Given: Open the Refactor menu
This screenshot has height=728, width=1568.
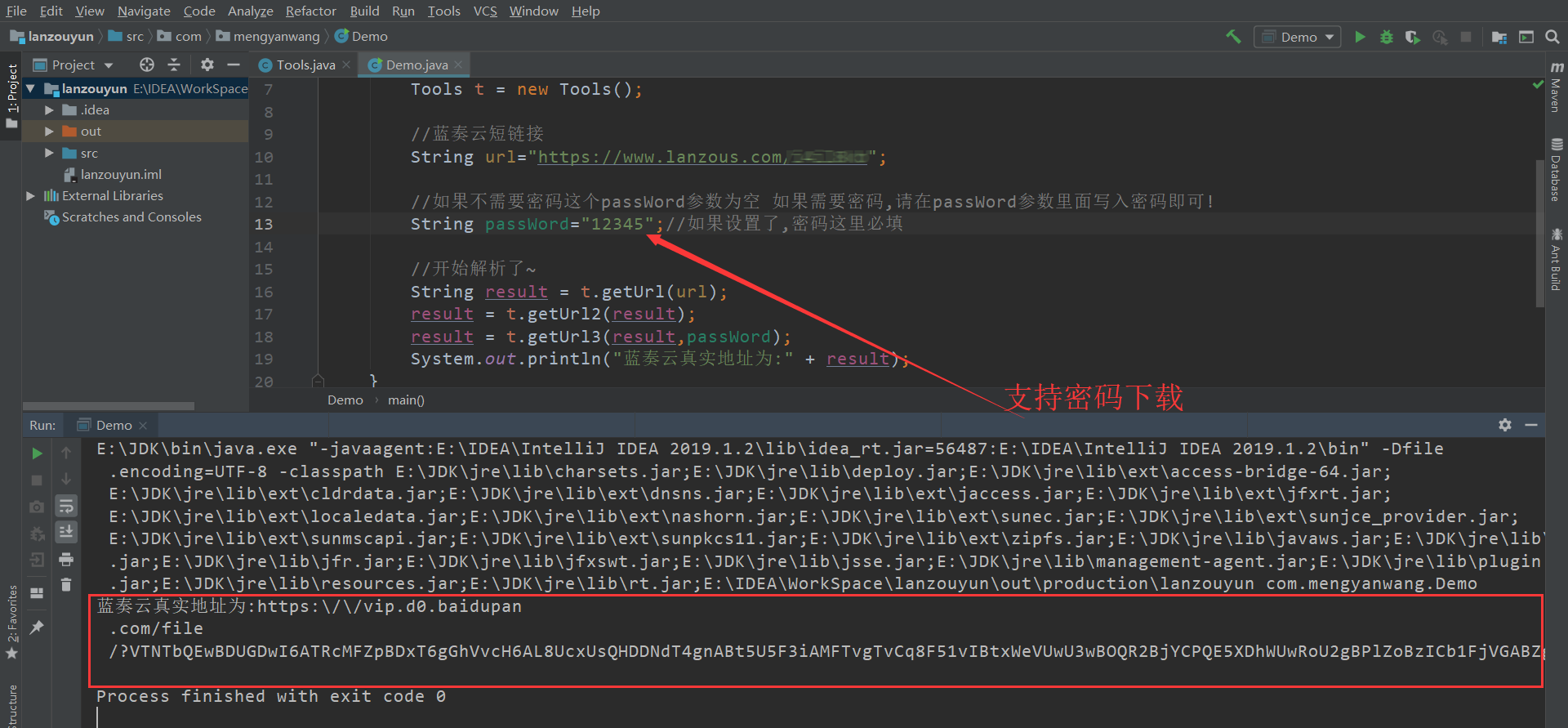Looking at the screenshot, I should (310, 11).
